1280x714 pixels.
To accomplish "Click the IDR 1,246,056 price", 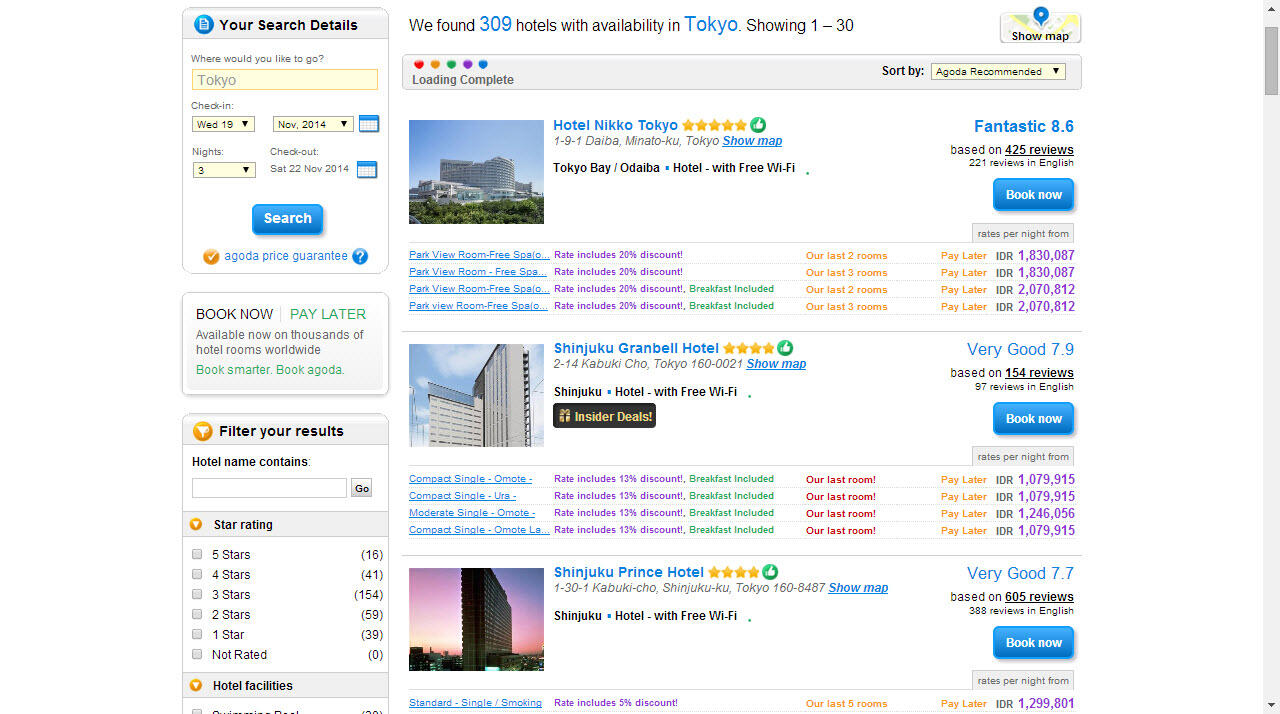I will [x=1035, y=513].
